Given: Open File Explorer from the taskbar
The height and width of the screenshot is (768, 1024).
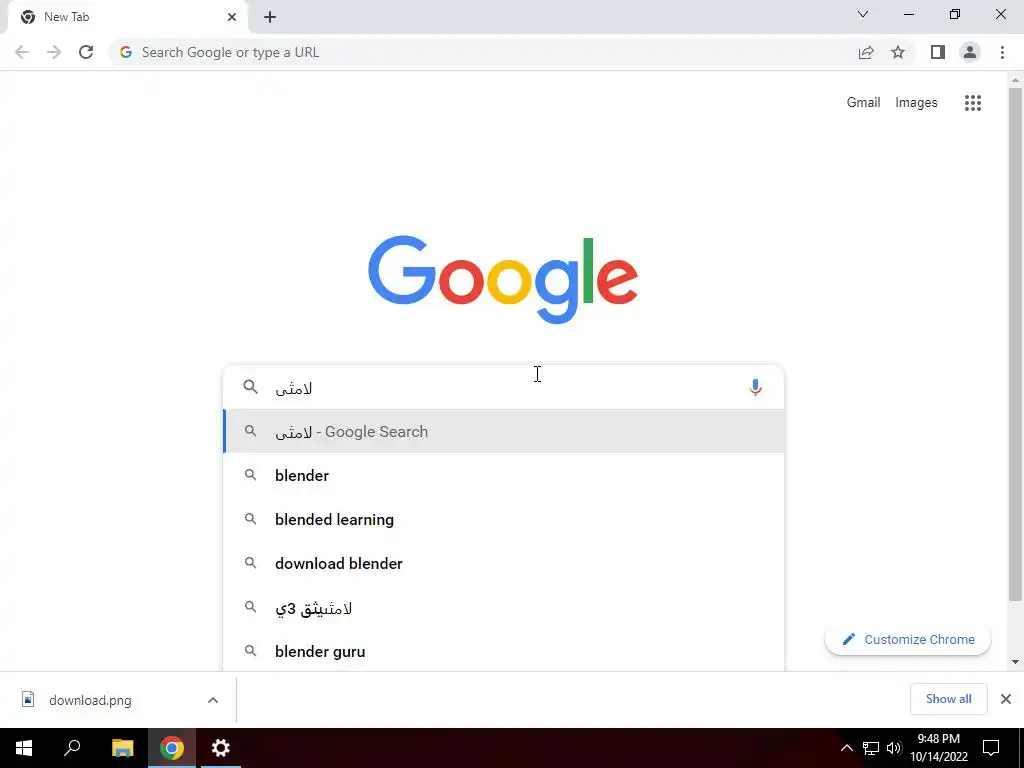Looking at the screenshot, I should (122, 748).
